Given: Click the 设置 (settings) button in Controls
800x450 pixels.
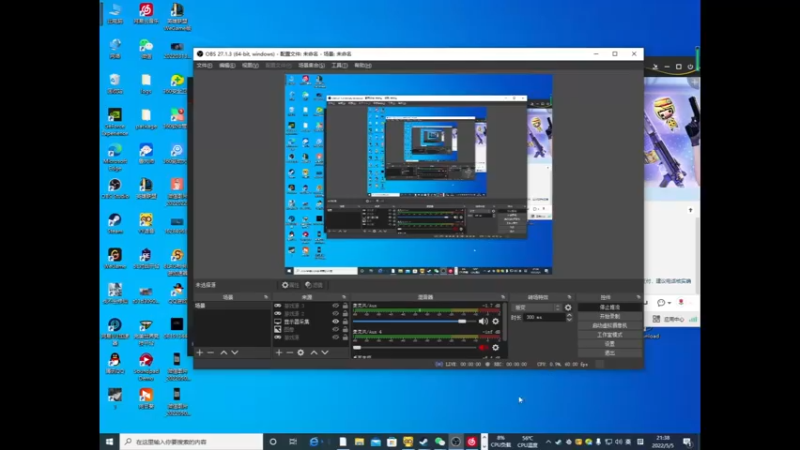Looking at the screenshot, I should pos(609,344).
